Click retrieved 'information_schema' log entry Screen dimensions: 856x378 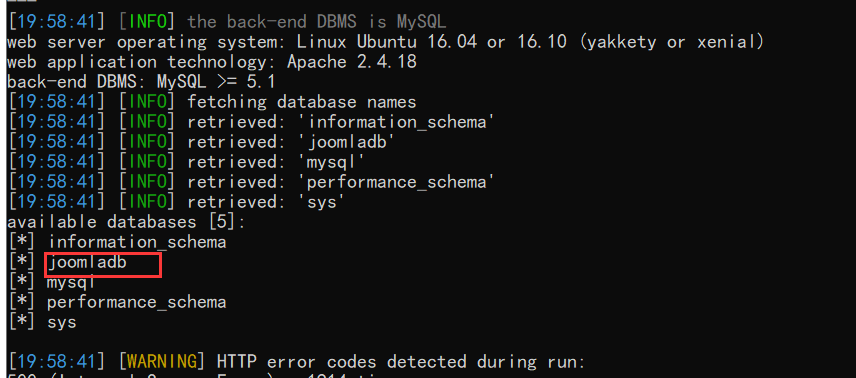click(x=341, y=122)
